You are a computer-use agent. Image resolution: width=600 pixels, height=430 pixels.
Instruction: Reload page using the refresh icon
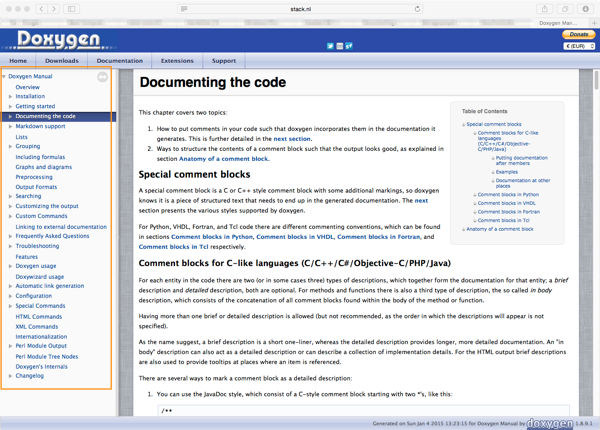click(x=417, y=9)
